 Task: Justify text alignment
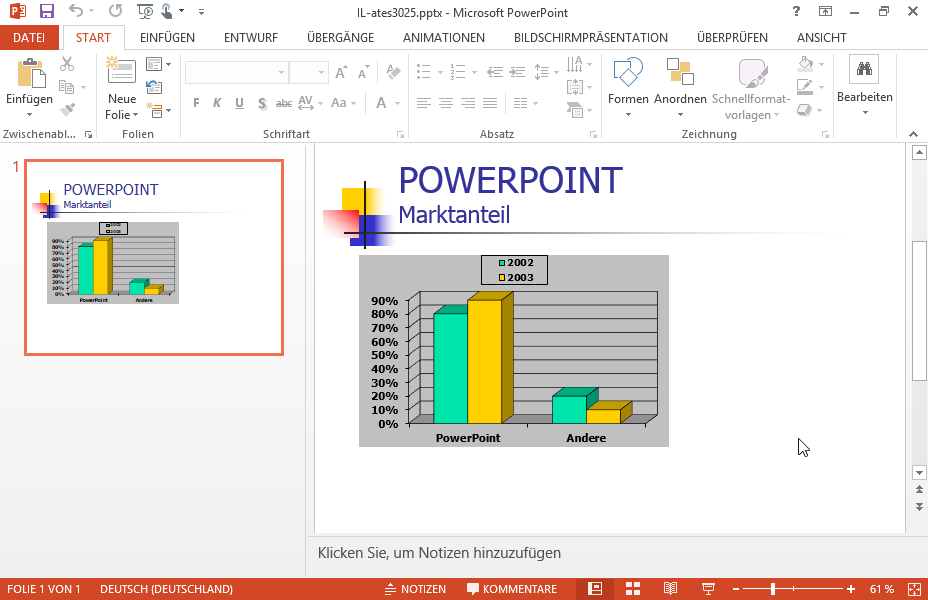[x=490, y=103]
